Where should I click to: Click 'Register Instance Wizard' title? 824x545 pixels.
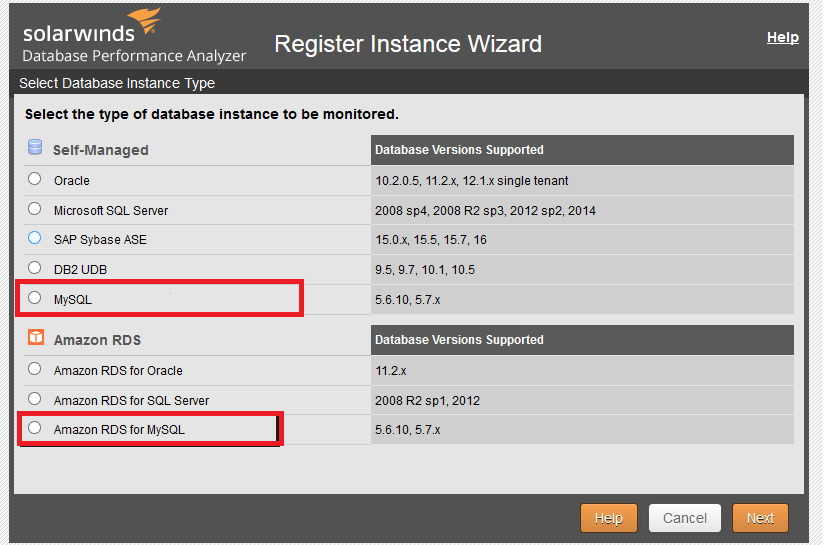(408, 44)
